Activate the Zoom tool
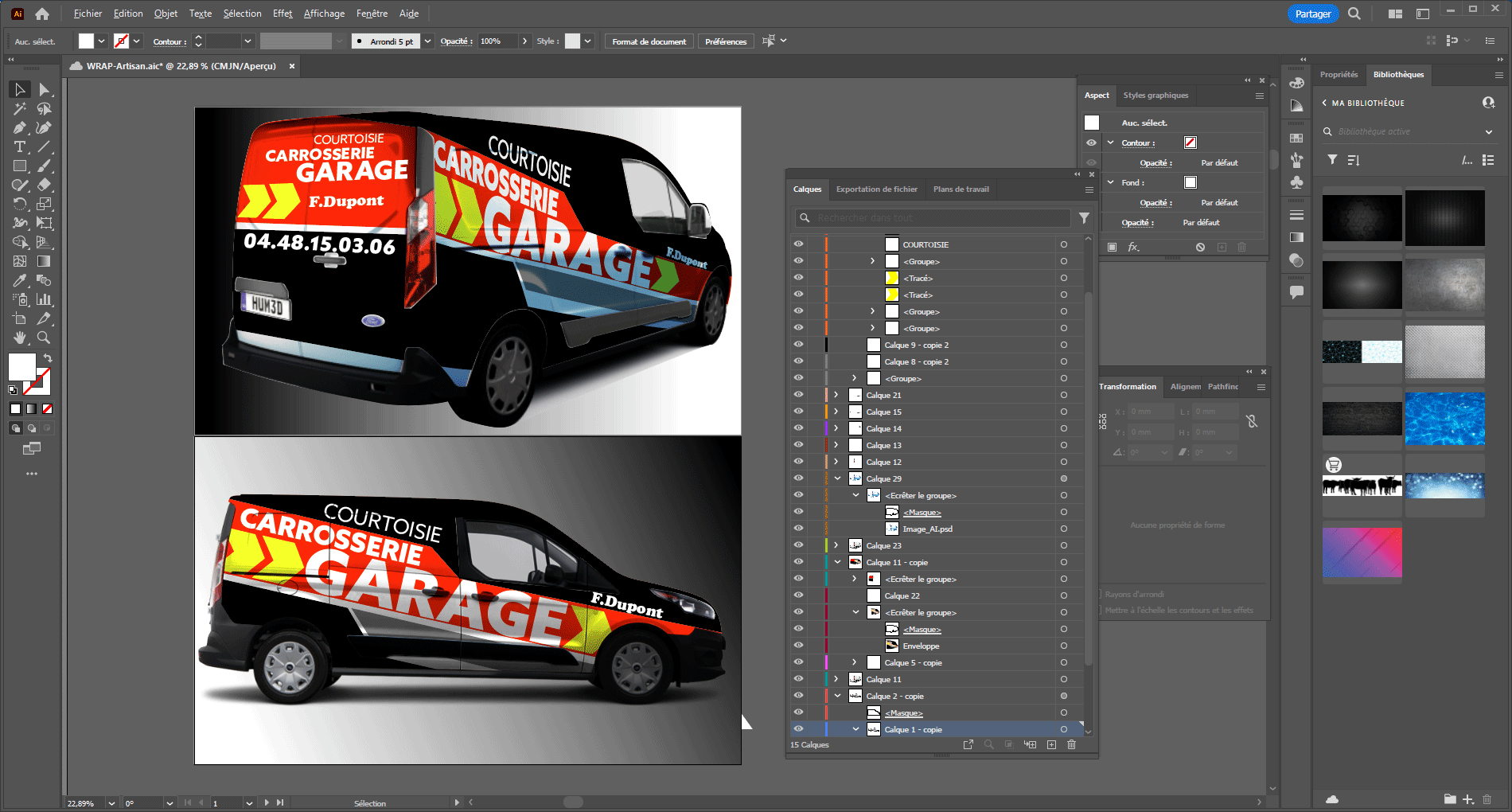1512x812 pixels. 45,338
